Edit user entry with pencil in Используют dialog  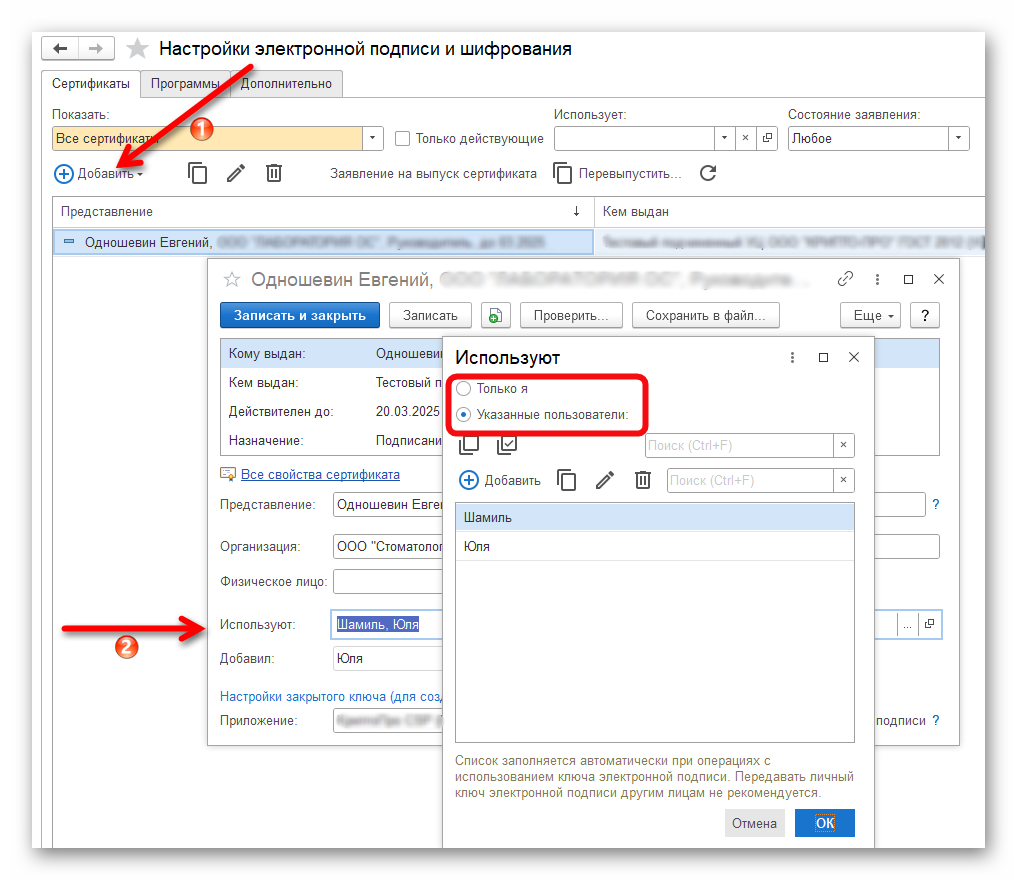coord(604,481)
